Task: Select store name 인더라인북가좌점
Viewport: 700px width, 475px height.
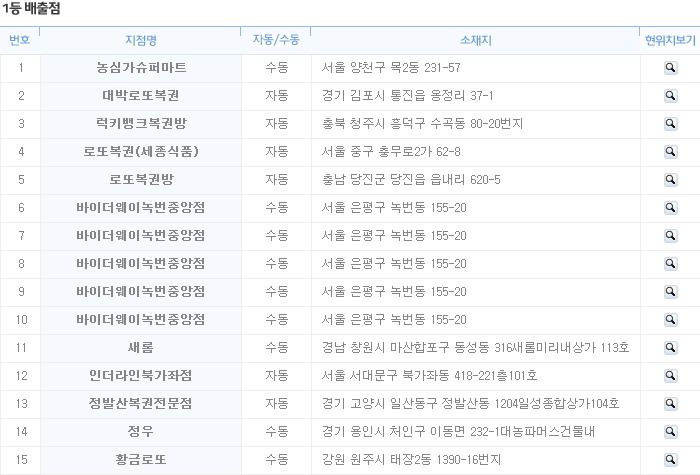Action: 141,375
